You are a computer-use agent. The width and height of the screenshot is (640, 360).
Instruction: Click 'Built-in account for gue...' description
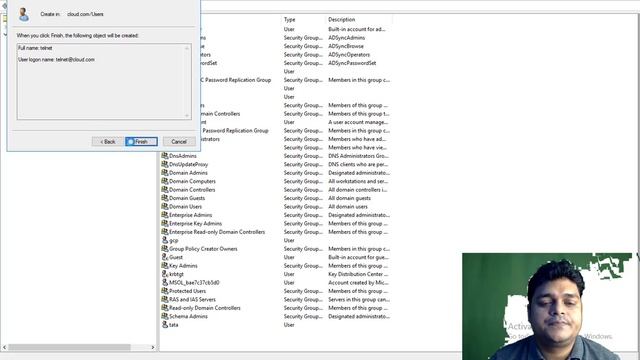pyautogui.click(x=358, y=257)
